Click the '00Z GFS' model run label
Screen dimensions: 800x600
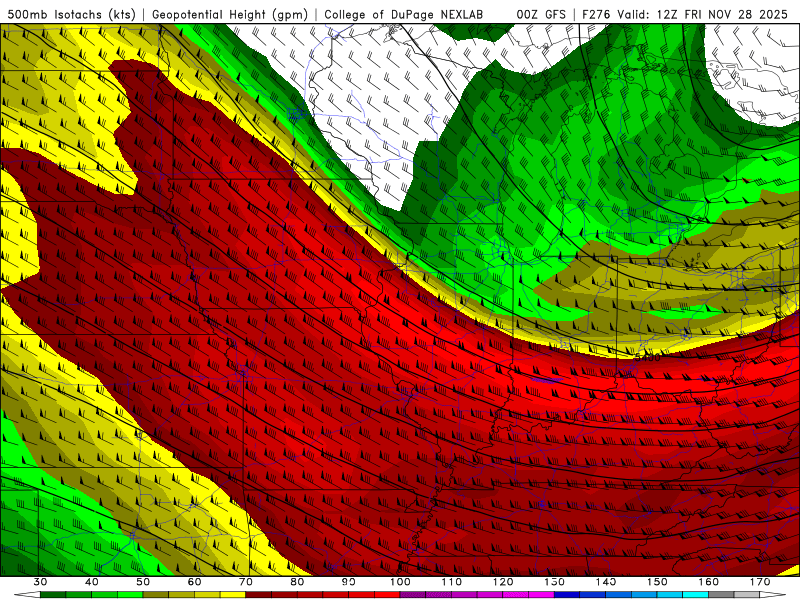[541, 15]
